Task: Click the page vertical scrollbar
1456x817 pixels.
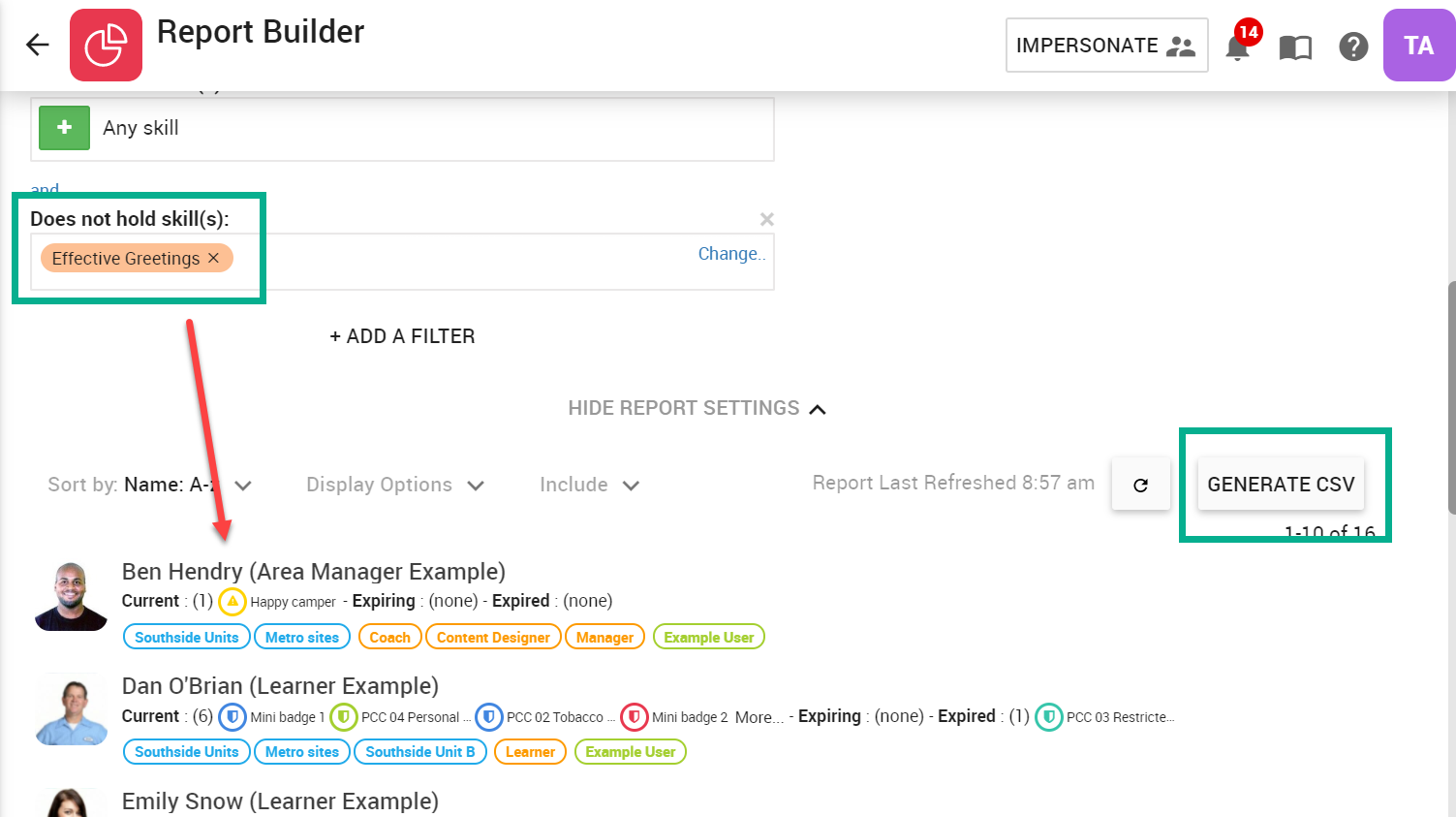Action: click(1450, 397)
